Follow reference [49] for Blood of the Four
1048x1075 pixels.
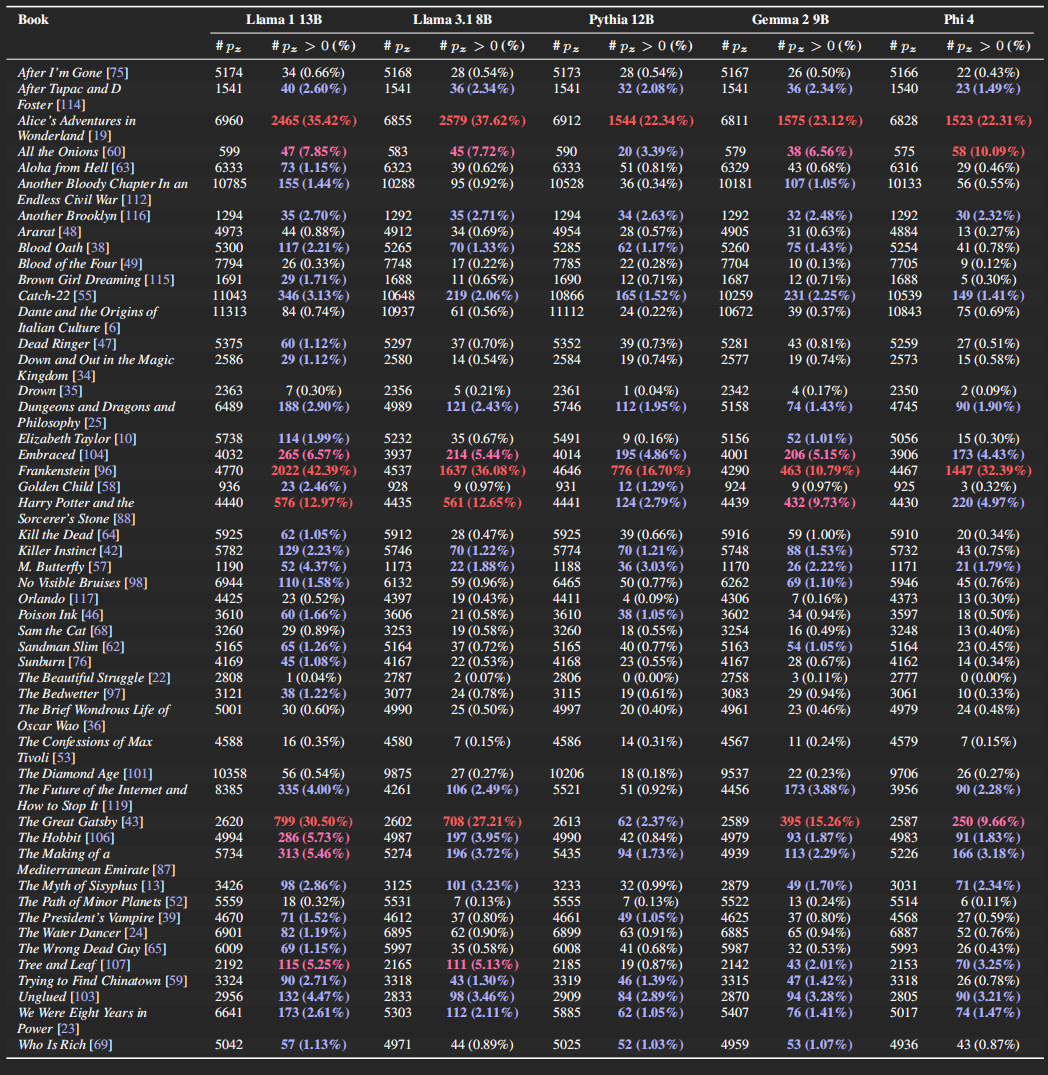click(x=131, y=264)
